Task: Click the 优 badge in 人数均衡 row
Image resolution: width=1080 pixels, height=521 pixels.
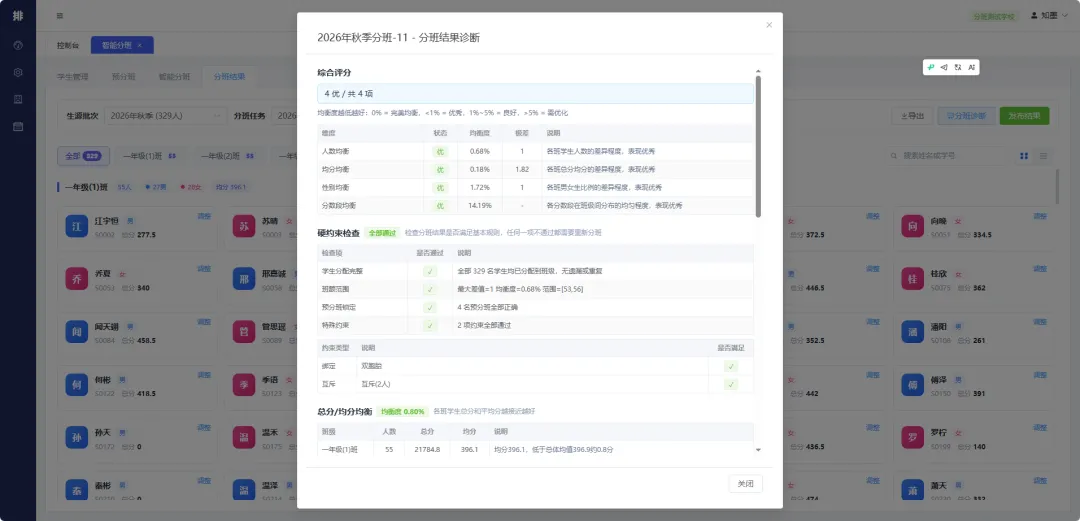Action: click(x=441, y=151)
